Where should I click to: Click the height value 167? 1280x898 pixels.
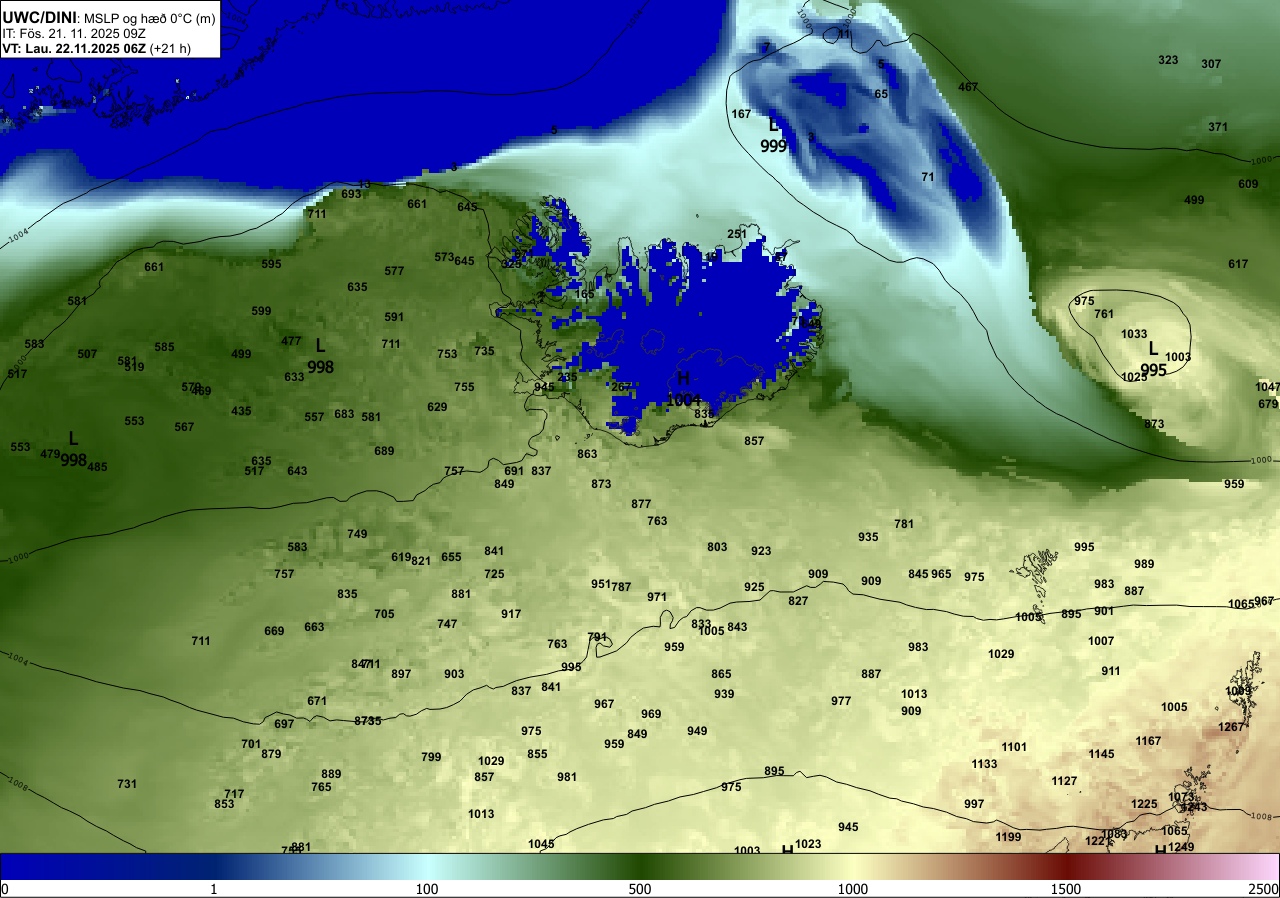click(741, 114)
